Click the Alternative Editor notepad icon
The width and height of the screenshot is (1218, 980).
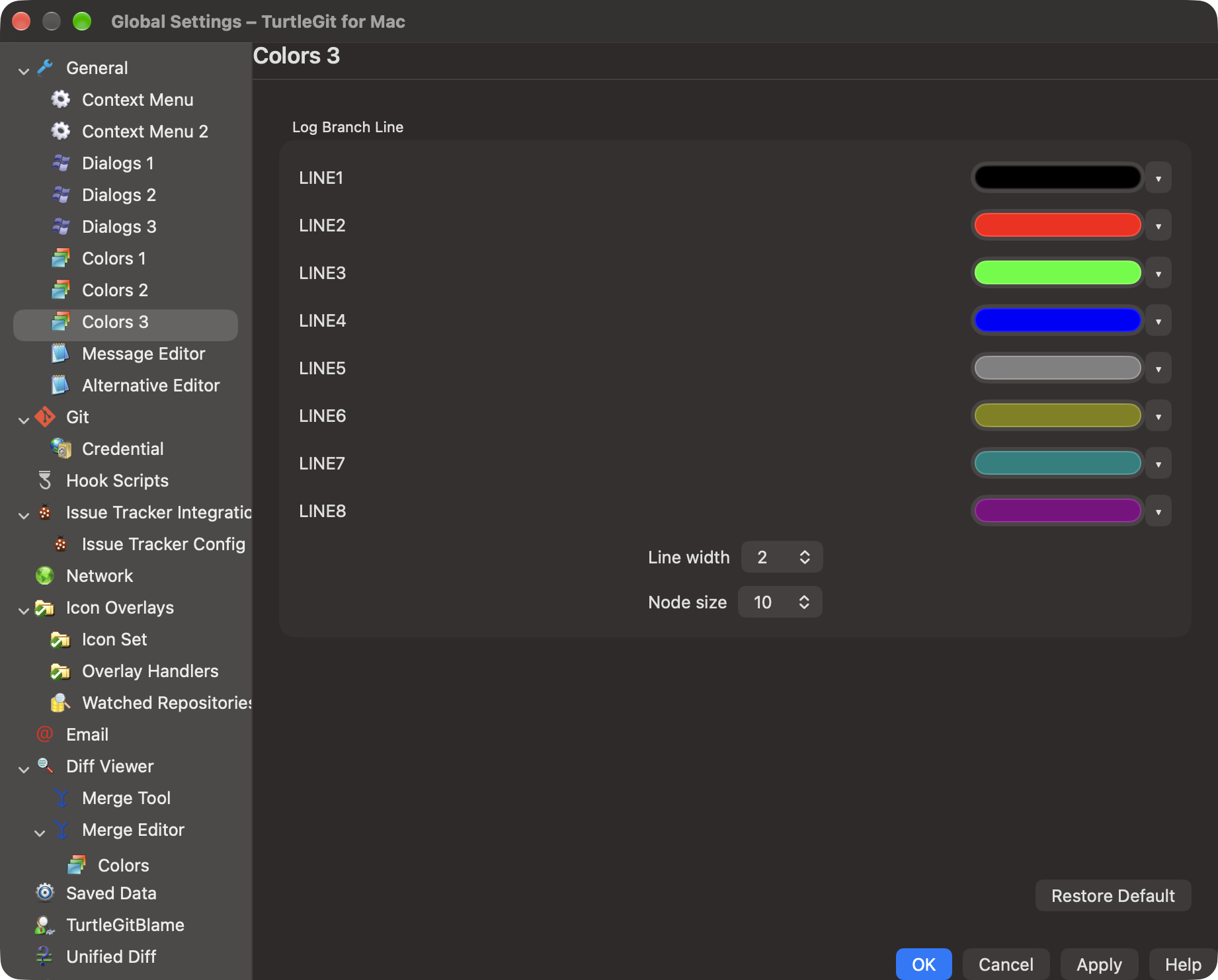tap(61, 385)
